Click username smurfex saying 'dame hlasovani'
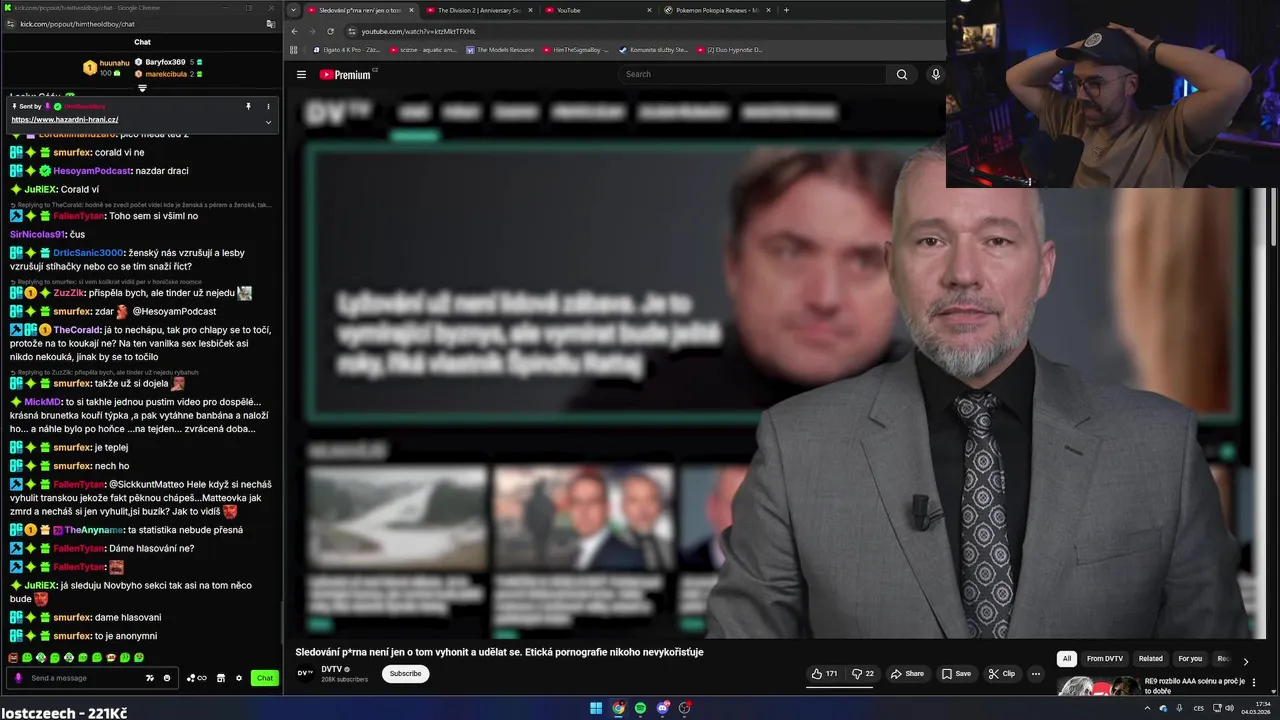The width and height of the screenshot is (1280, 720). pyautogui.click(x=72, y=617)
